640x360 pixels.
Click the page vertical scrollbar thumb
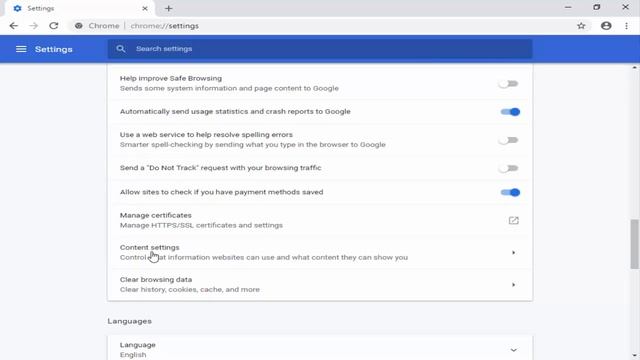point(634,244)
